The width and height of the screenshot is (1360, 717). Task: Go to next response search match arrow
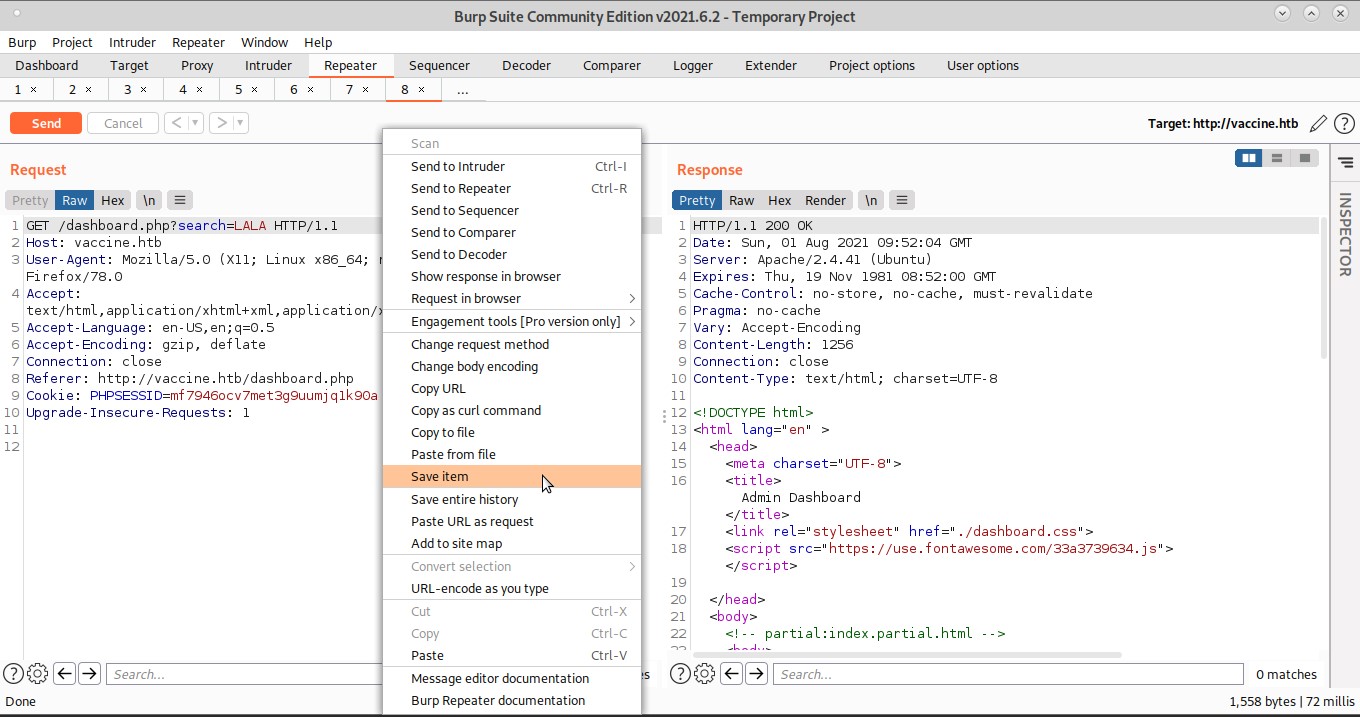pyautogui.click(x=757, y=674)
